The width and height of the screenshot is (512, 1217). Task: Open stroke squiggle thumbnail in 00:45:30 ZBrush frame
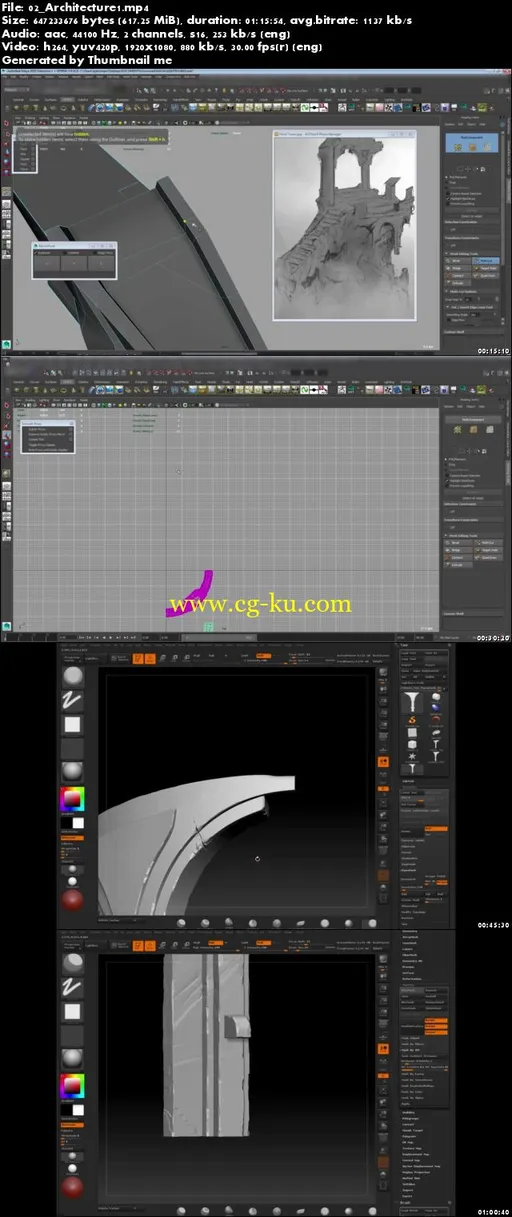[72, 700]
